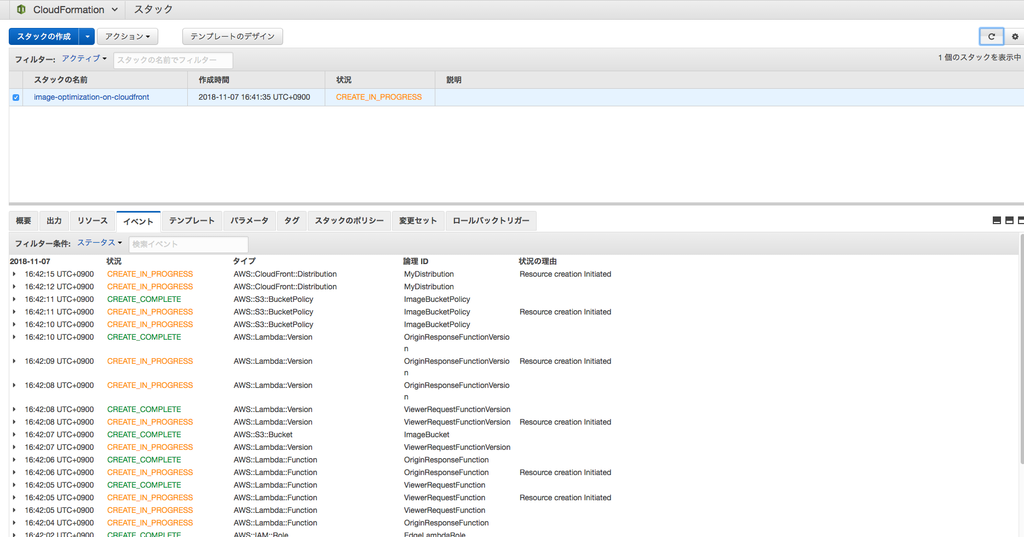Screen dimensions: 1024x537
Task: Open the スタックのポリシー tab
Action: pos(349,221)
